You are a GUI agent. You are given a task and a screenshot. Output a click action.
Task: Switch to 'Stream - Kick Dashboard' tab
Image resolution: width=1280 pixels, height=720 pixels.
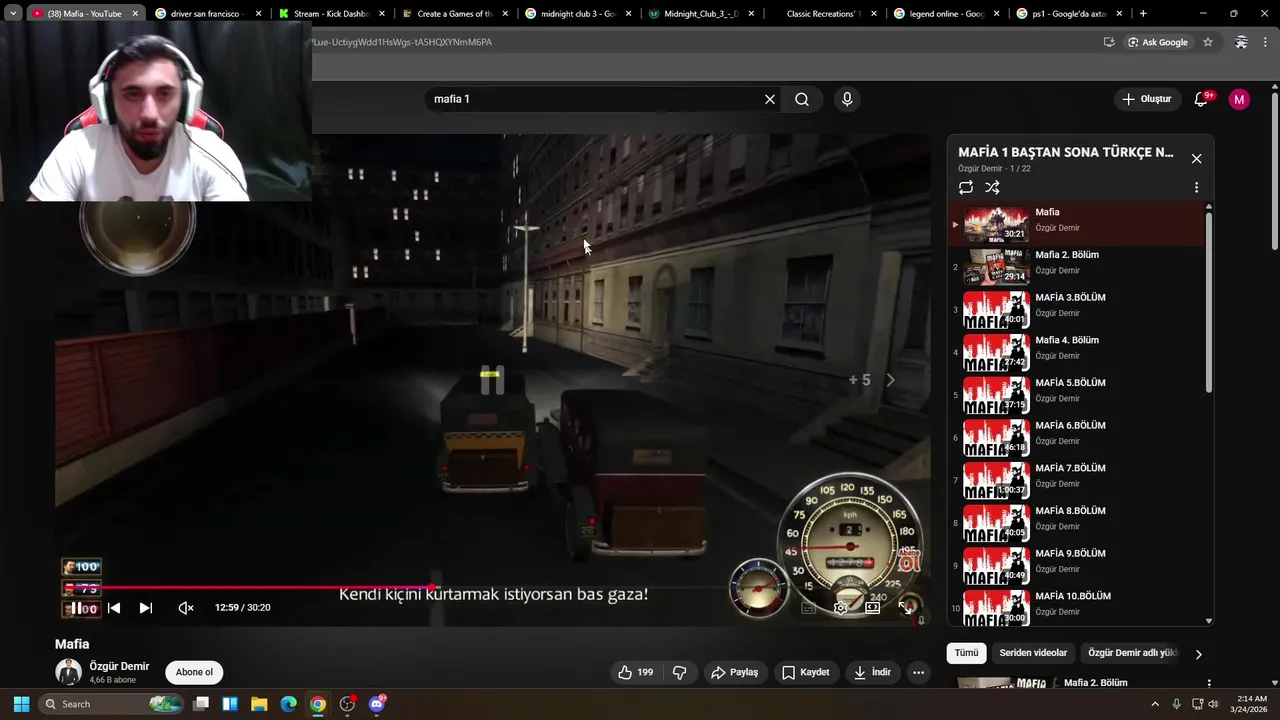tap(332, 14)
